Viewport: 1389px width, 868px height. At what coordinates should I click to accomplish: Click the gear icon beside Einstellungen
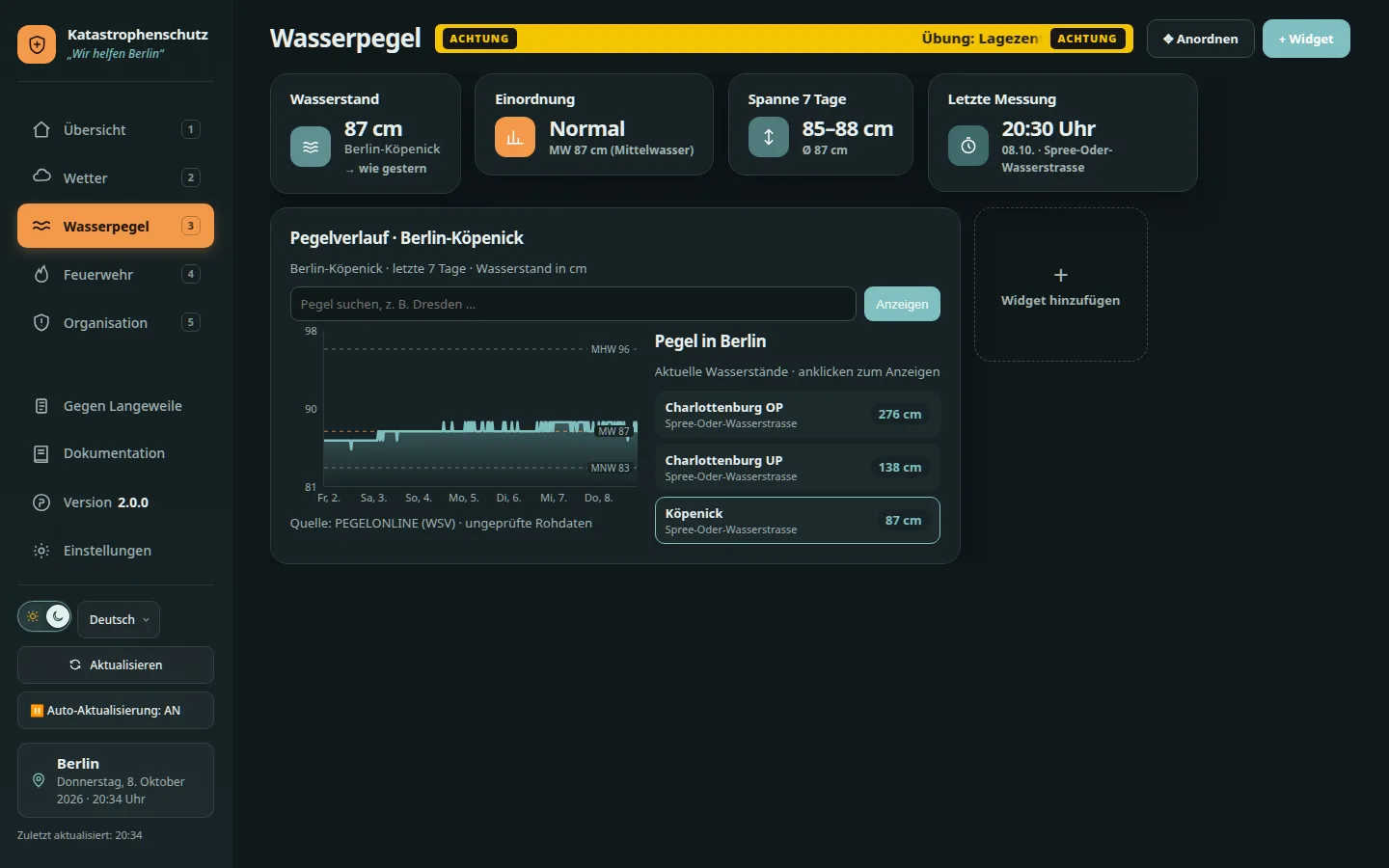coord(41,551)
